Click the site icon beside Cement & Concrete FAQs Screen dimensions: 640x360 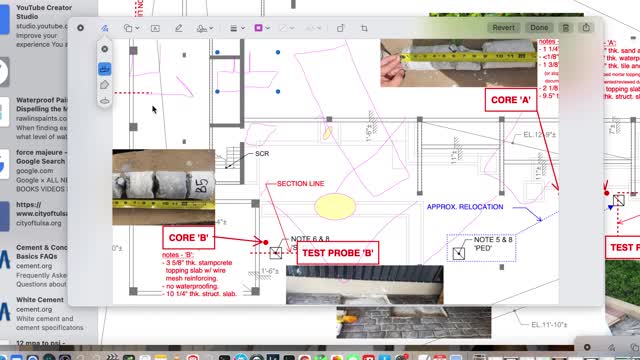[5, 259]
